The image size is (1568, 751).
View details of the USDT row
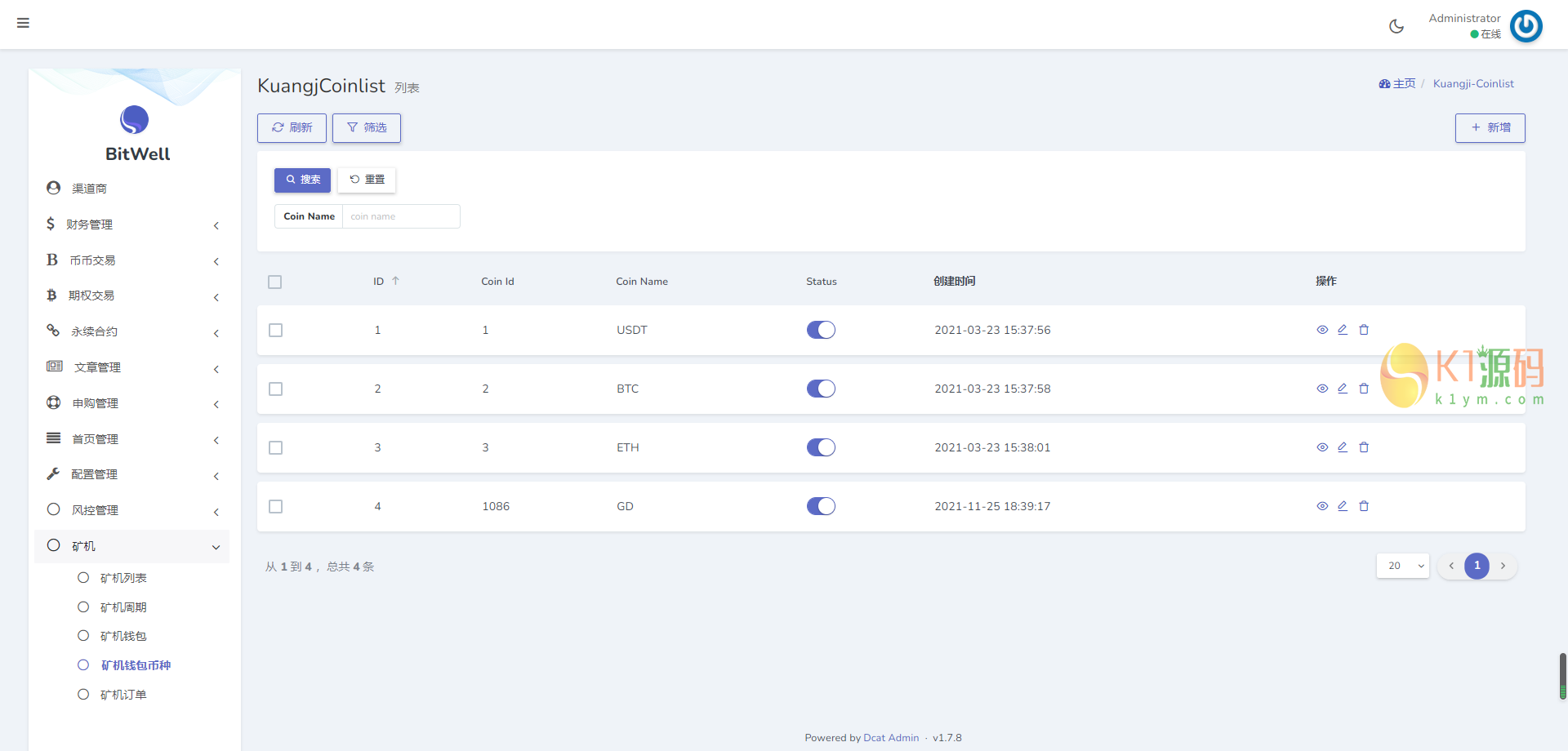point(1322,330)
